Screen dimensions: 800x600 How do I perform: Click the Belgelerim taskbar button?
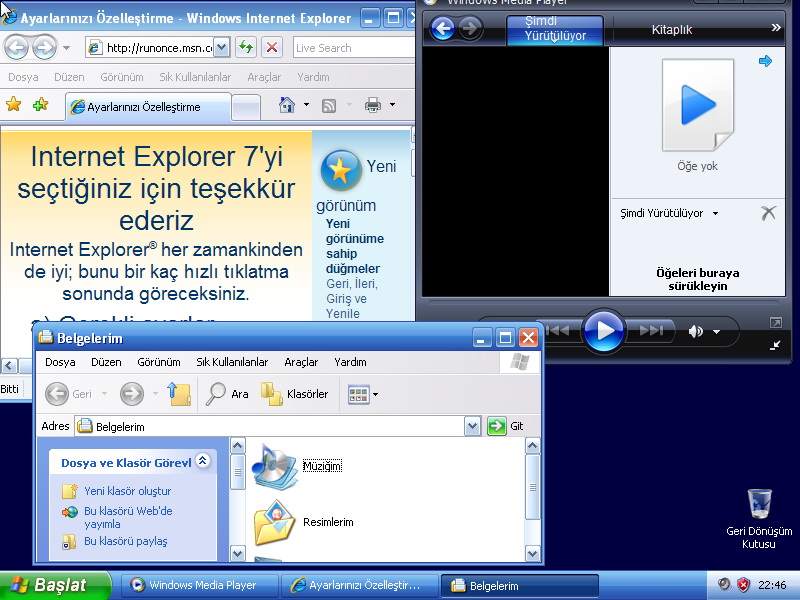point(519,585)
